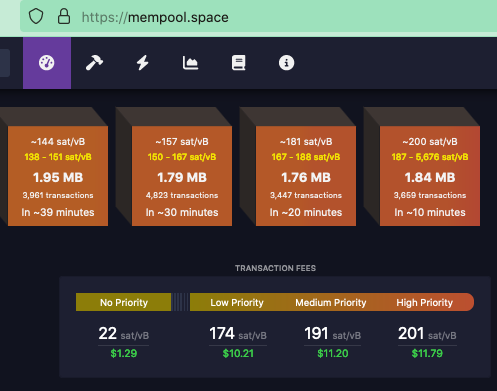Click the 138 - 151 sat/vB range

(58, 157)
